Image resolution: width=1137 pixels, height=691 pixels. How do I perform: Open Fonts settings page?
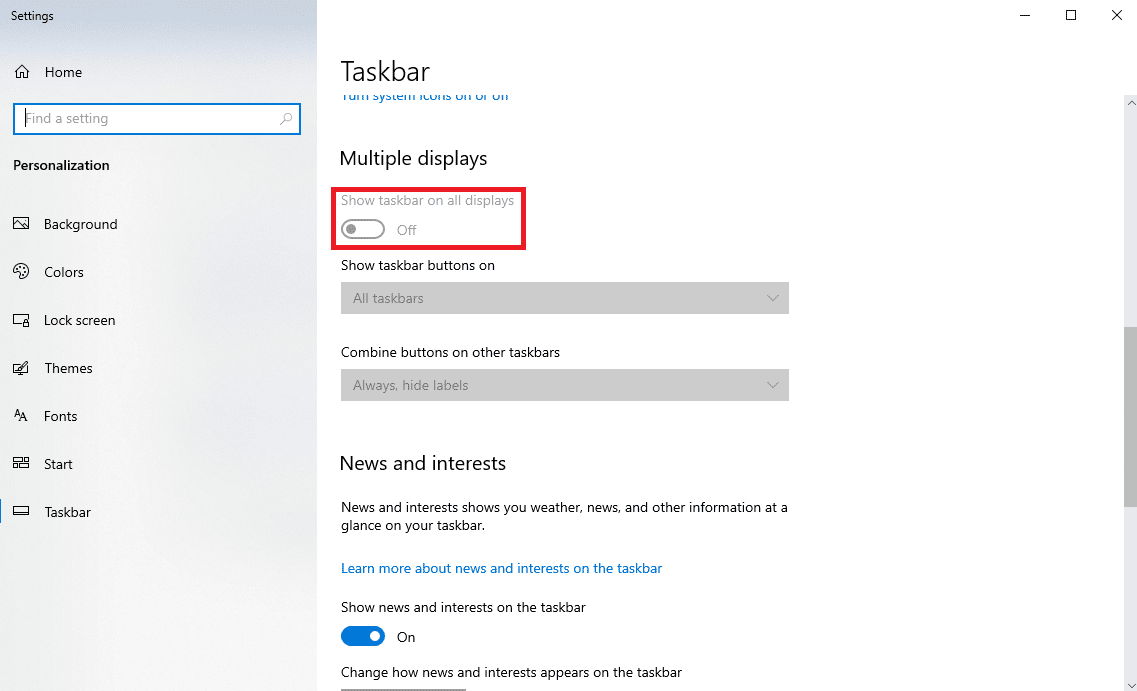(x=60, y=415)
